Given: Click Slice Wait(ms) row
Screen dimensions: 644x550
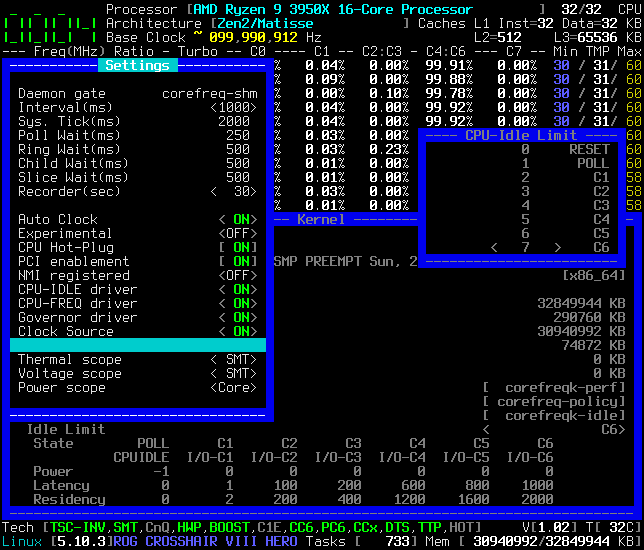Looking at the screenshot, I should point(138,177).
